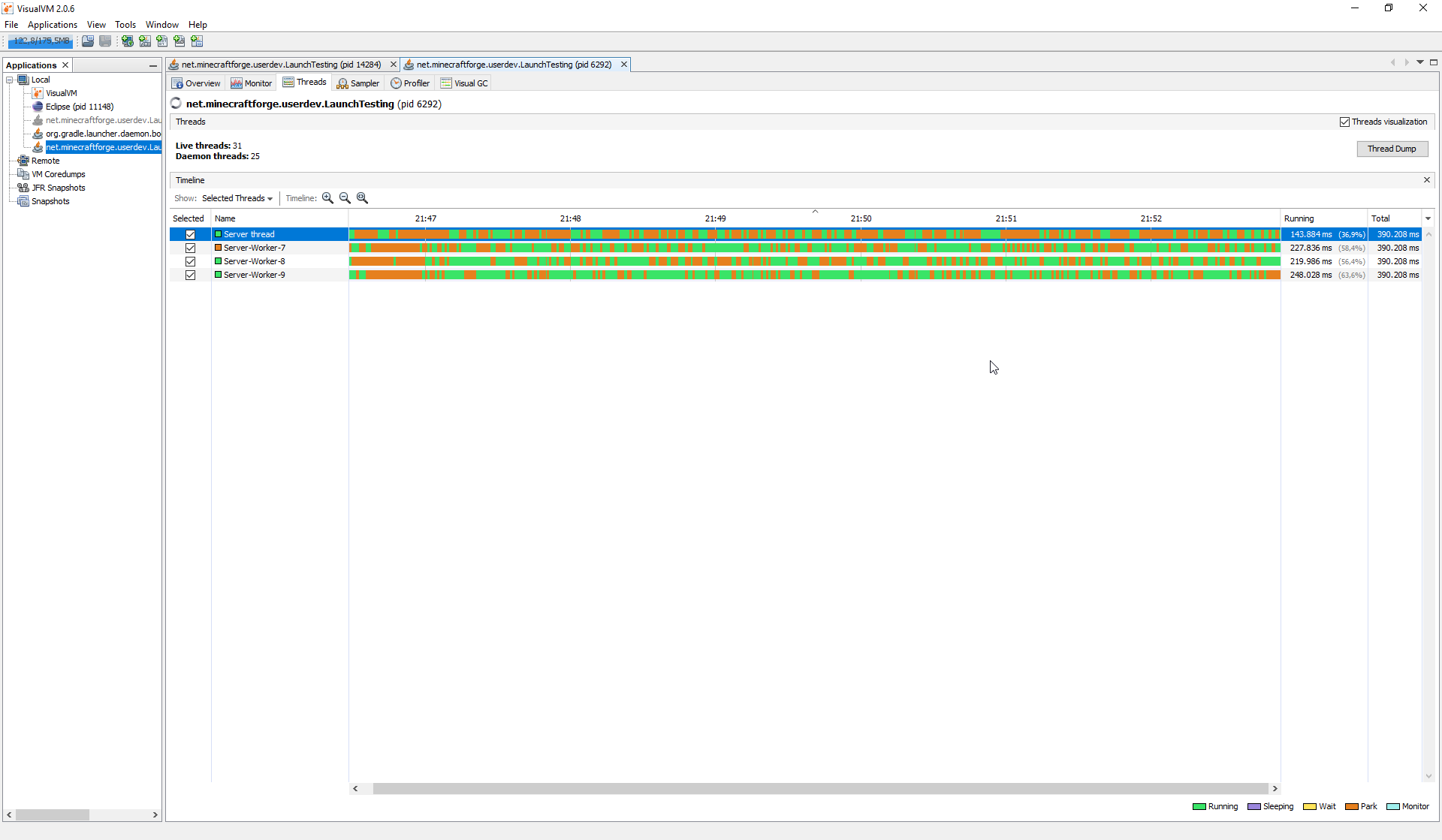1442x840 pixels.
Task: Click the Park orange legend swatch
Action: pyautogui.click(x=1351, y=806)
